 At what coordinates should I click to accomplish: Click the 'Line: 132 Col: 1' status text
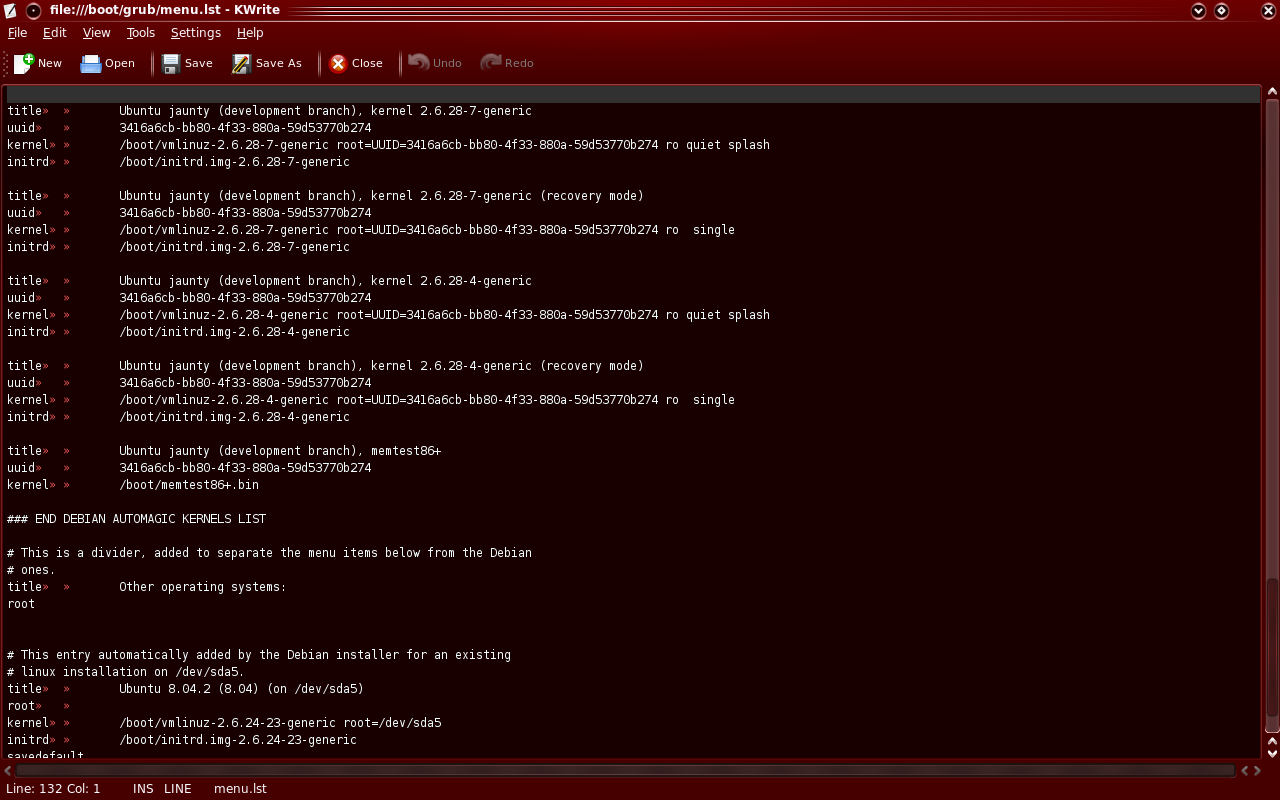(53, 789)
